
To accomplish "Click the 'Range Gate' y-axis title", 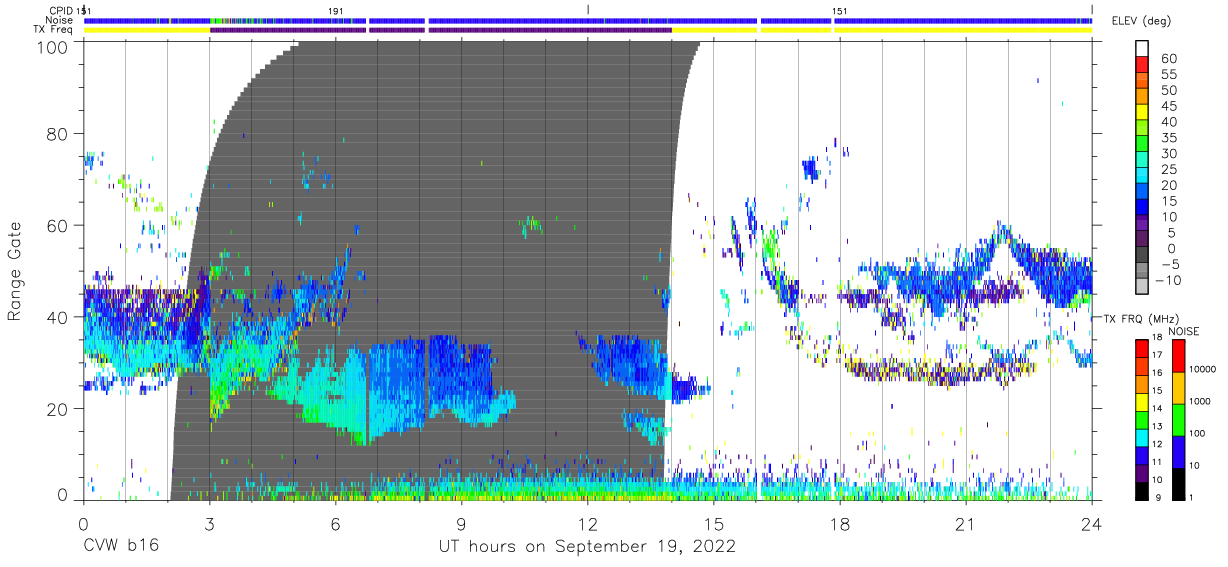I will pyautogui.click(x=15, y=271).
